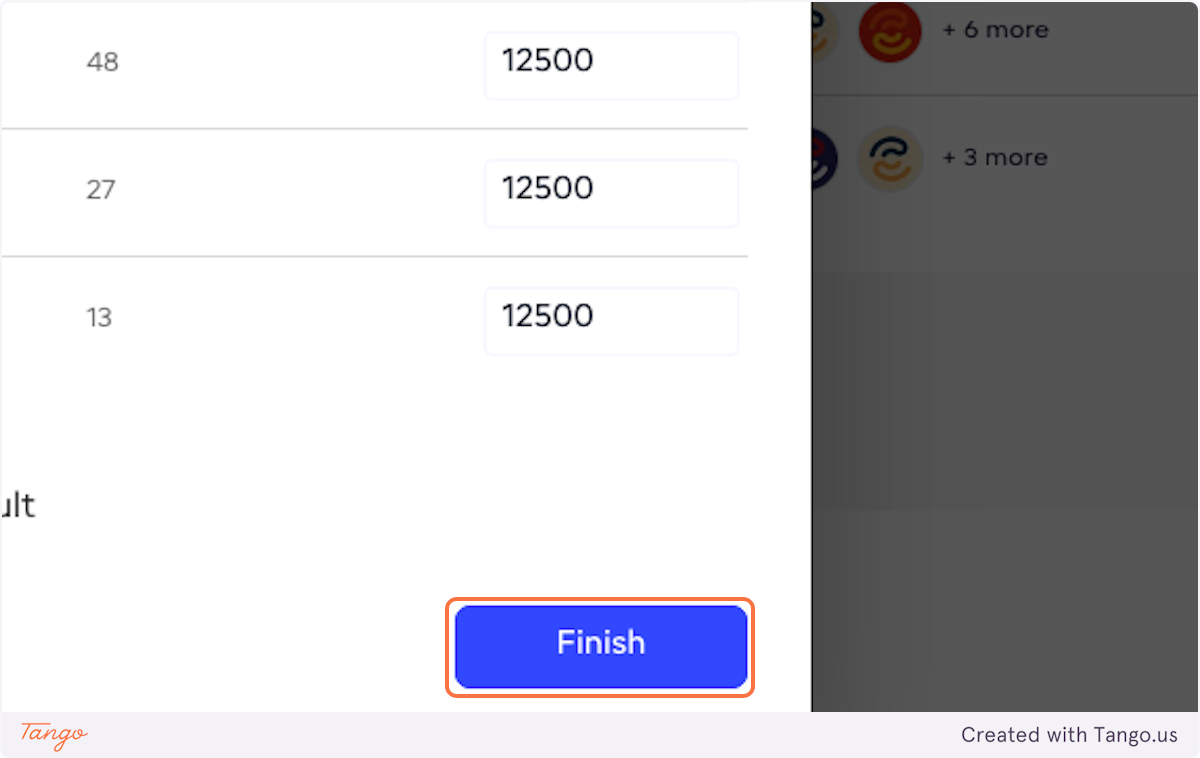
Task: Click the partially visible 'ult' text
Action: coord(18,505)
